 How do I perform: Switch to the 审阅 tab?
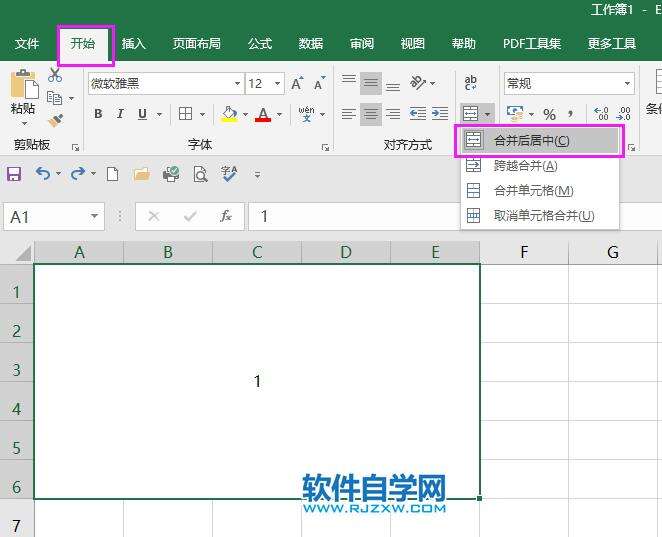coord(362,43)
